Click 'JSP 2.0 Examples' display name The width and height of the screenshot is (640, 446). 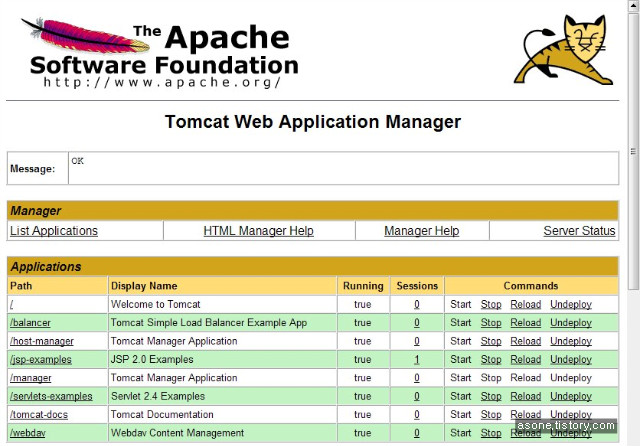click(152, 359)
